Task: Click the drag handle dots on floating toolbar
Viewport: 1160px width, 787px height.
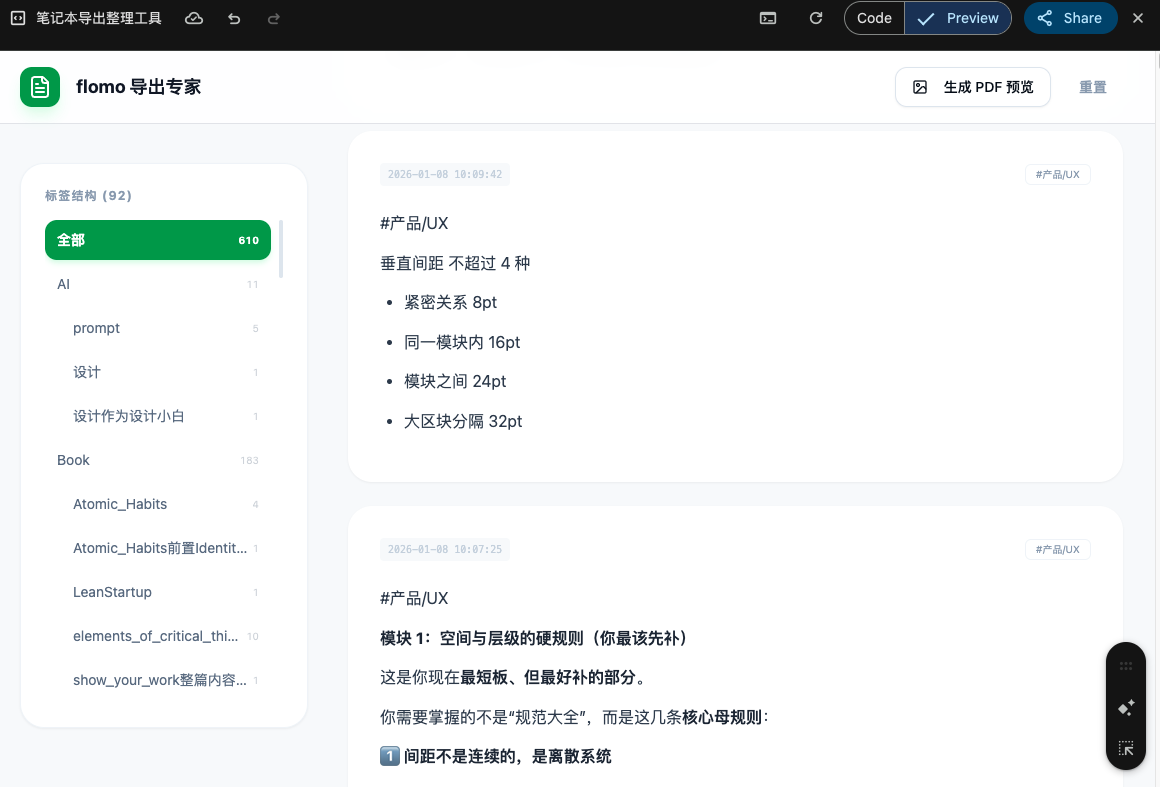Action: [x=1126, y=666]
